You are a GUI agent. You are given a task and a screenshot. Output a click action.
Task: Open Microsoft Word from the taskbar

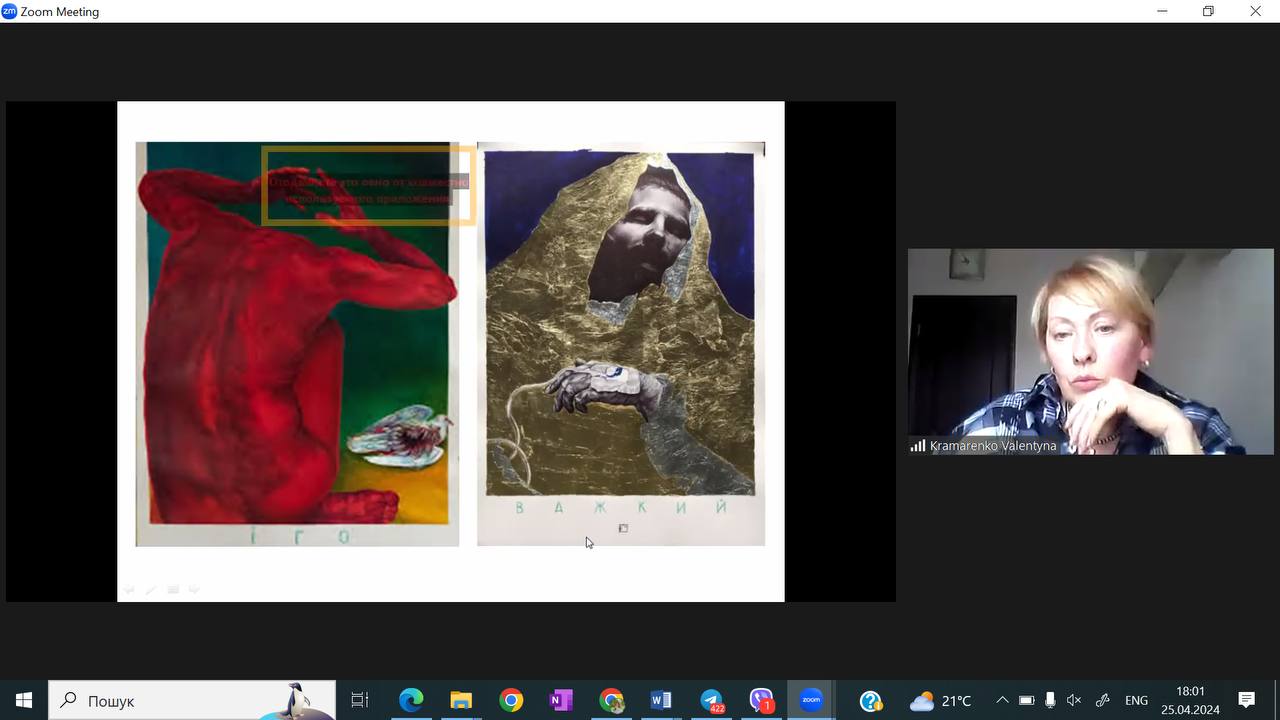click(661, 700)
